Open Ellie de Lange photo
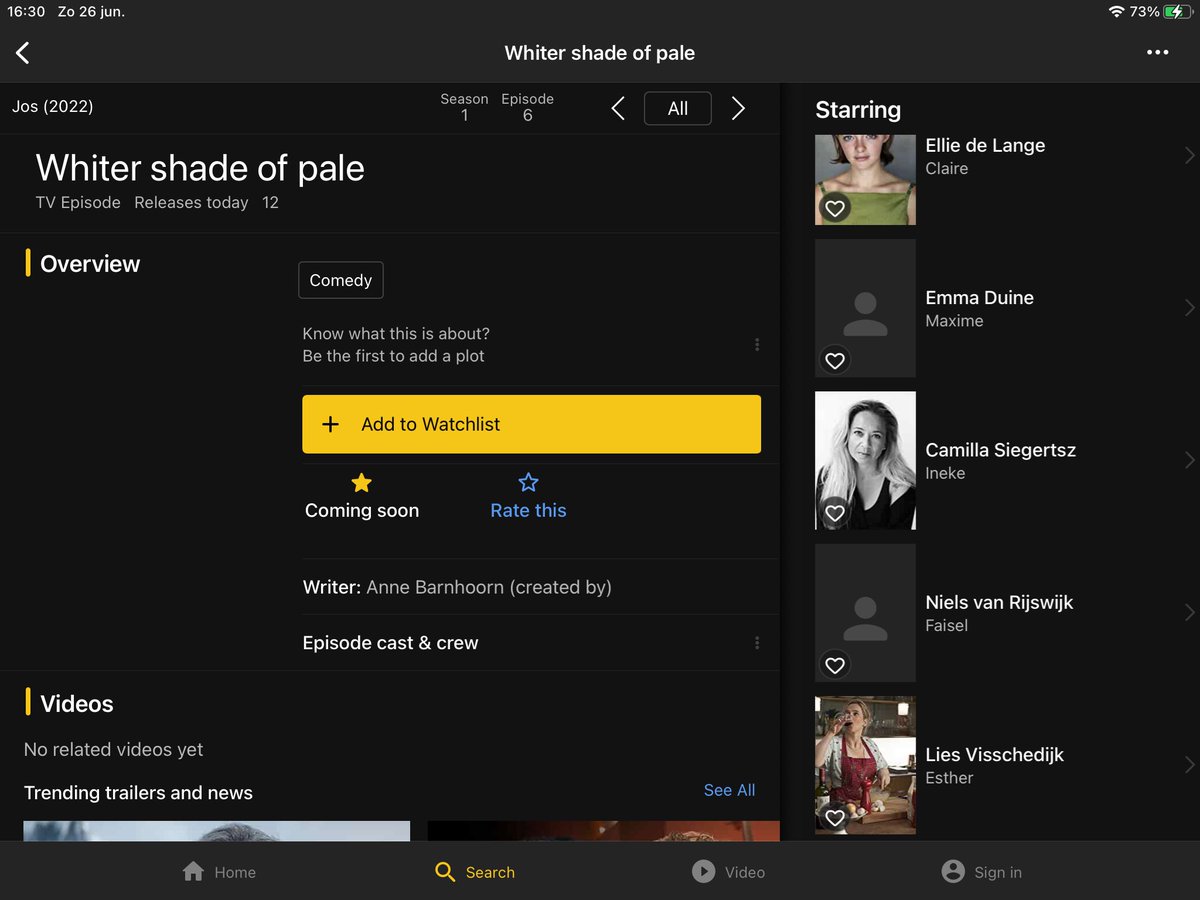 (x=865, y=180)
